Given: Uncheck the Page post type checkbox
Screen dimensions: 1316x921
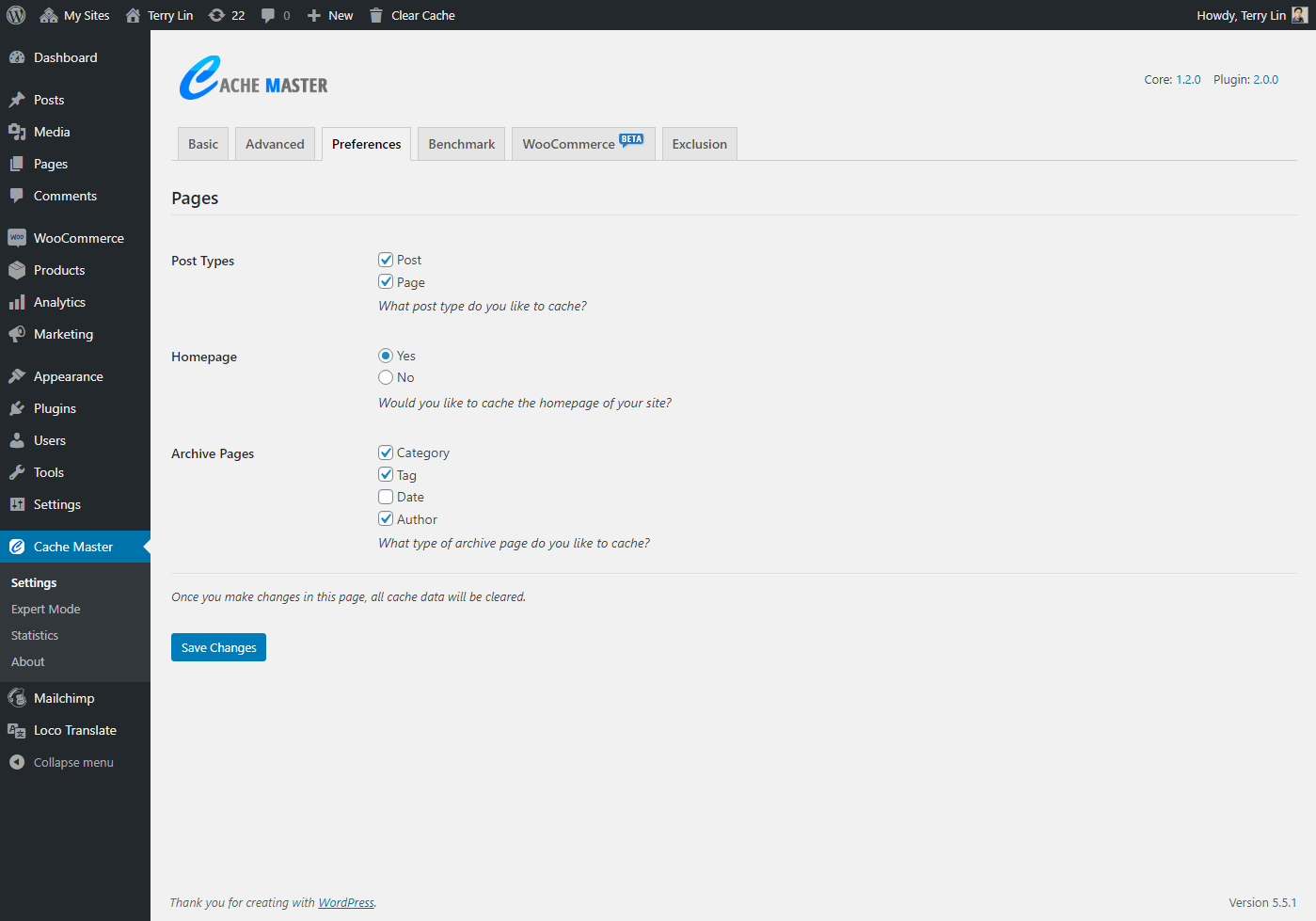Looking at the screenshot, I should coord(386,281).
